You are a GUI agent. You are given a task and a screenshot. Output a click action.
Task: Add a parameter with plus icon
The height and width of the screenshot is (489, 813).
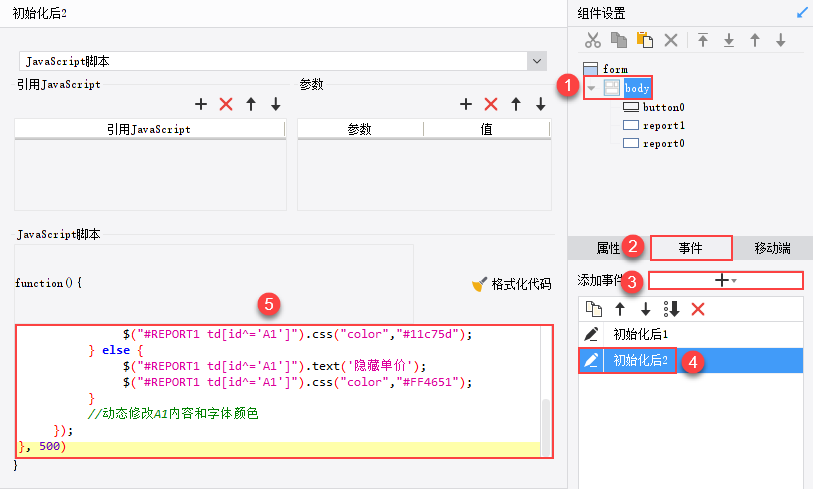(466, 104)
